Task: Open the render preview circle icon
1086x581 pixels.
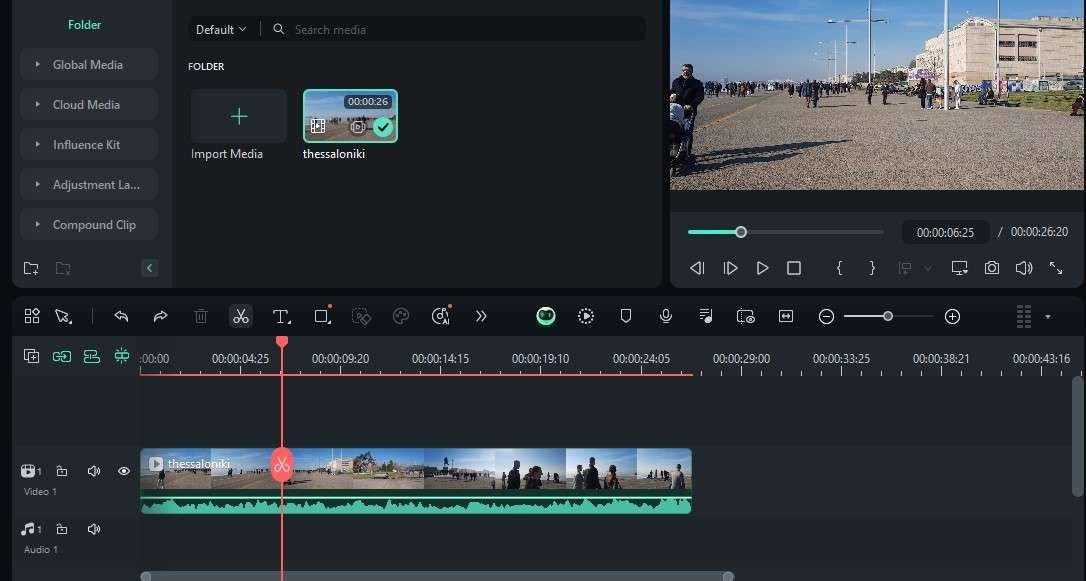Action: pyautogui.click(x=586, y=316)
